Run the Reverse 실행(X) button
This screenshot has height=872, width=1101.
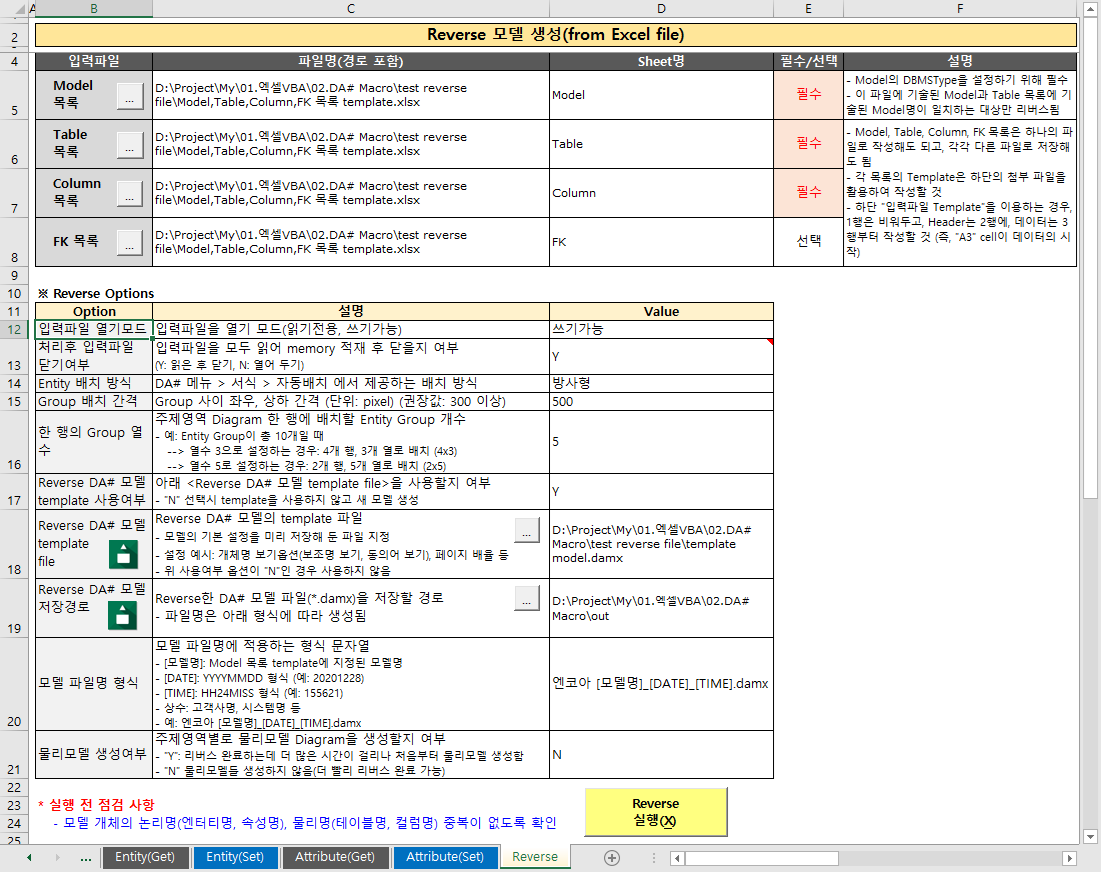[655, 812]
